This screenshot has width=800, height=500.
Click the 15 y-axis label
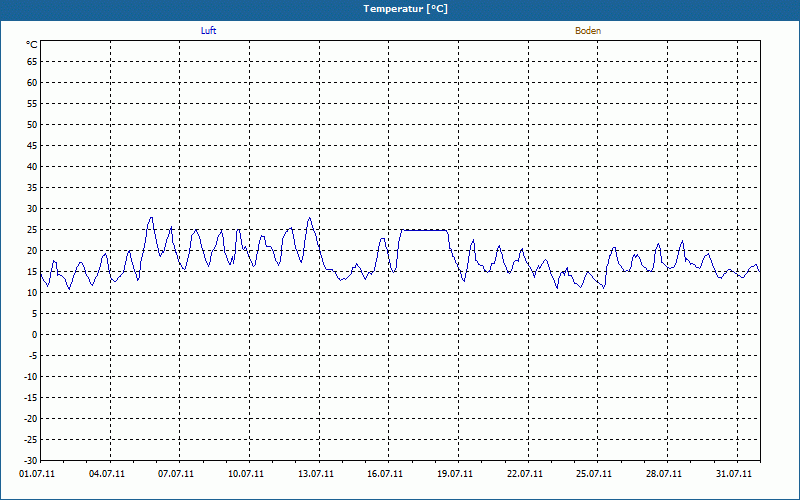[32, 271]
